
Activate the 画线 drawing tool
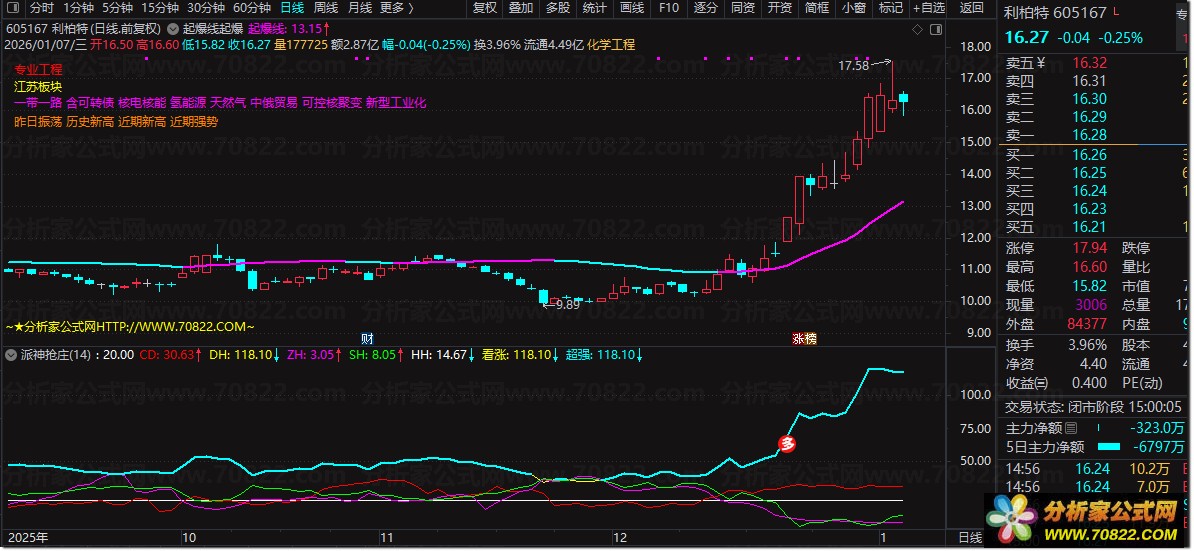click(632, 8)
